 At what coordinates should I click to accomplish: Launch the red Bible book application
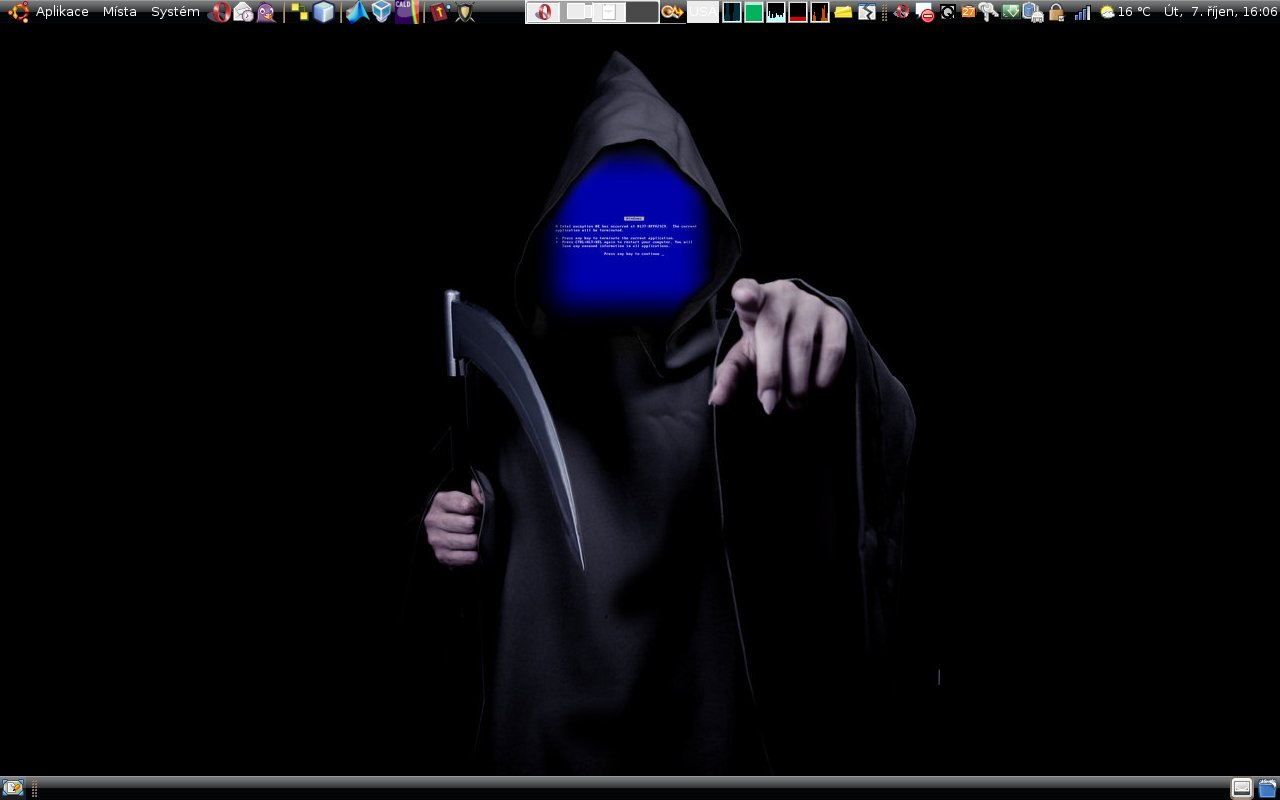point(440,12)
